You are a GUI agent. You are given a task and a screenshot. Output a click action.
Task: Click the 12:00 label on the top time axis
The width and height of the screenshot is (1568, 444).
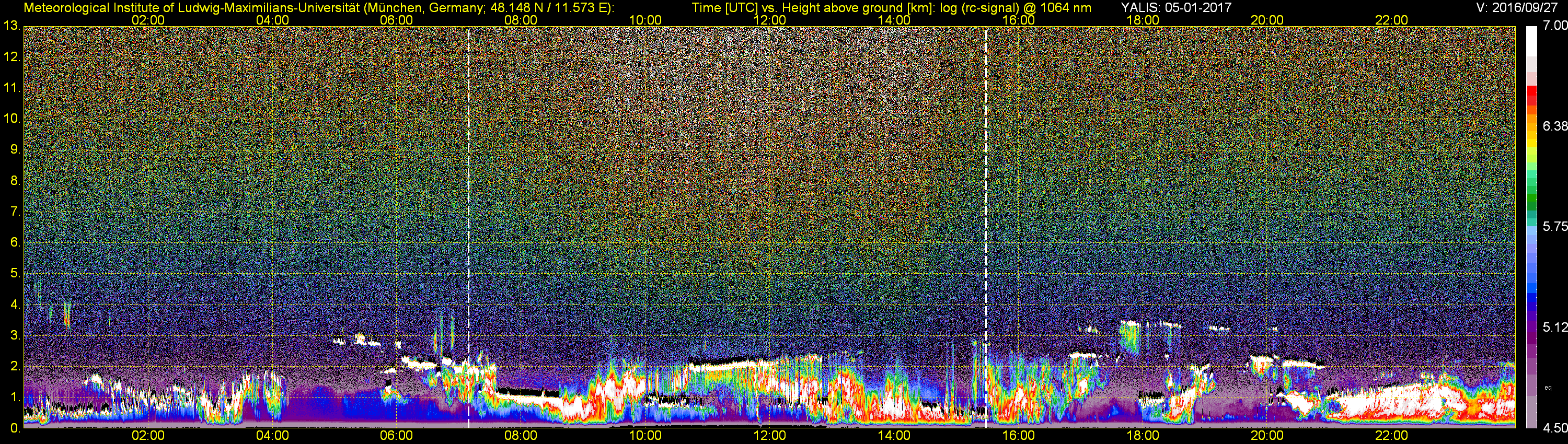(769, 20)
